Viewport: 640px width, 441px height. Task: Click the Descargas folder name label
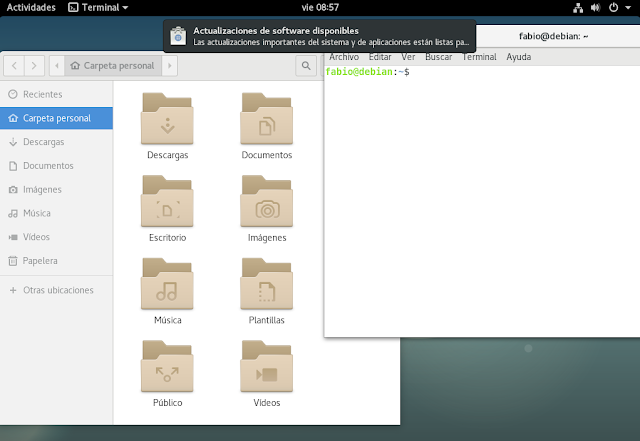coord(168,155)
